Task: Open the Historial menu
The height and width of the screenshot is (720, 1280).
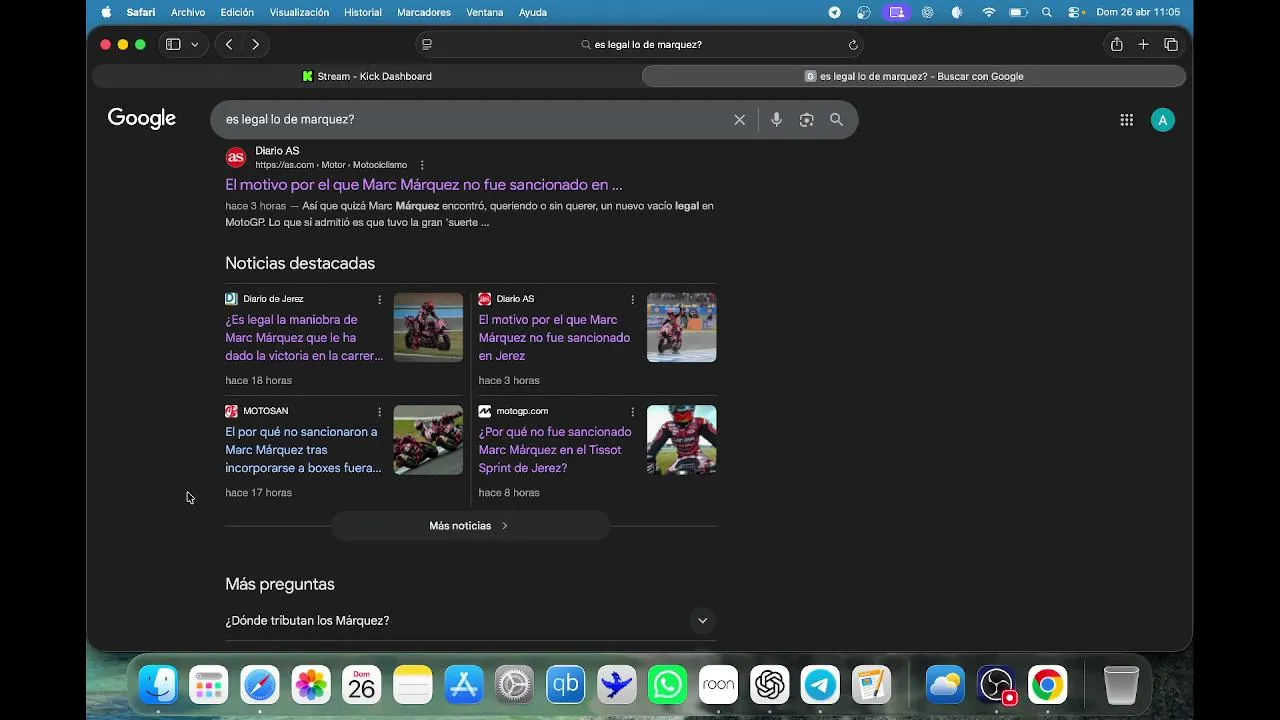Action: point(362,12)
